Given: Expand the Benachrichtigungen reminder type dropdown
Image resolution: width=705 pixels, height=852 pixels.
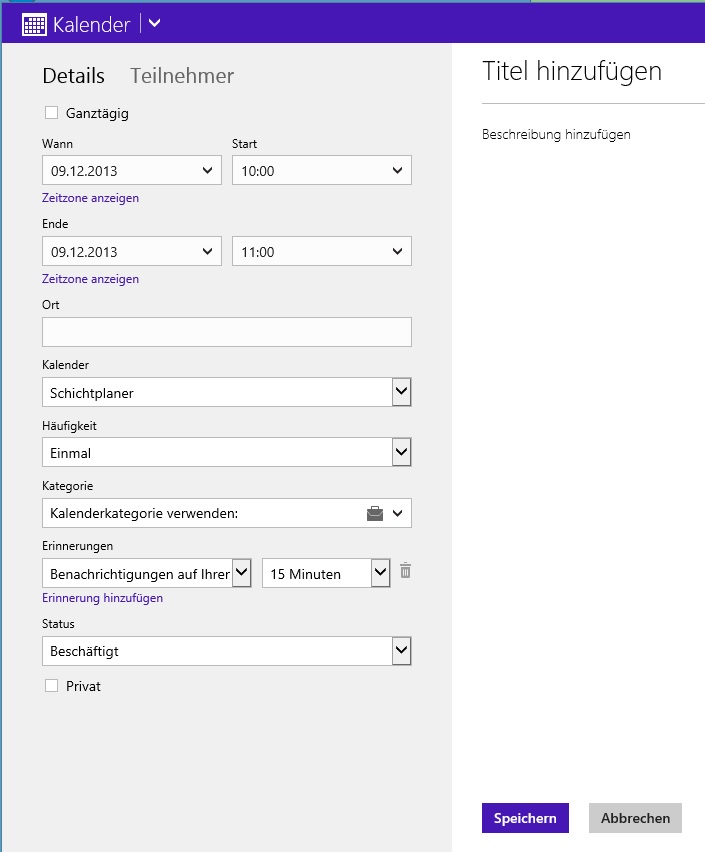Looking at the screenshot, I should (147, 573).
